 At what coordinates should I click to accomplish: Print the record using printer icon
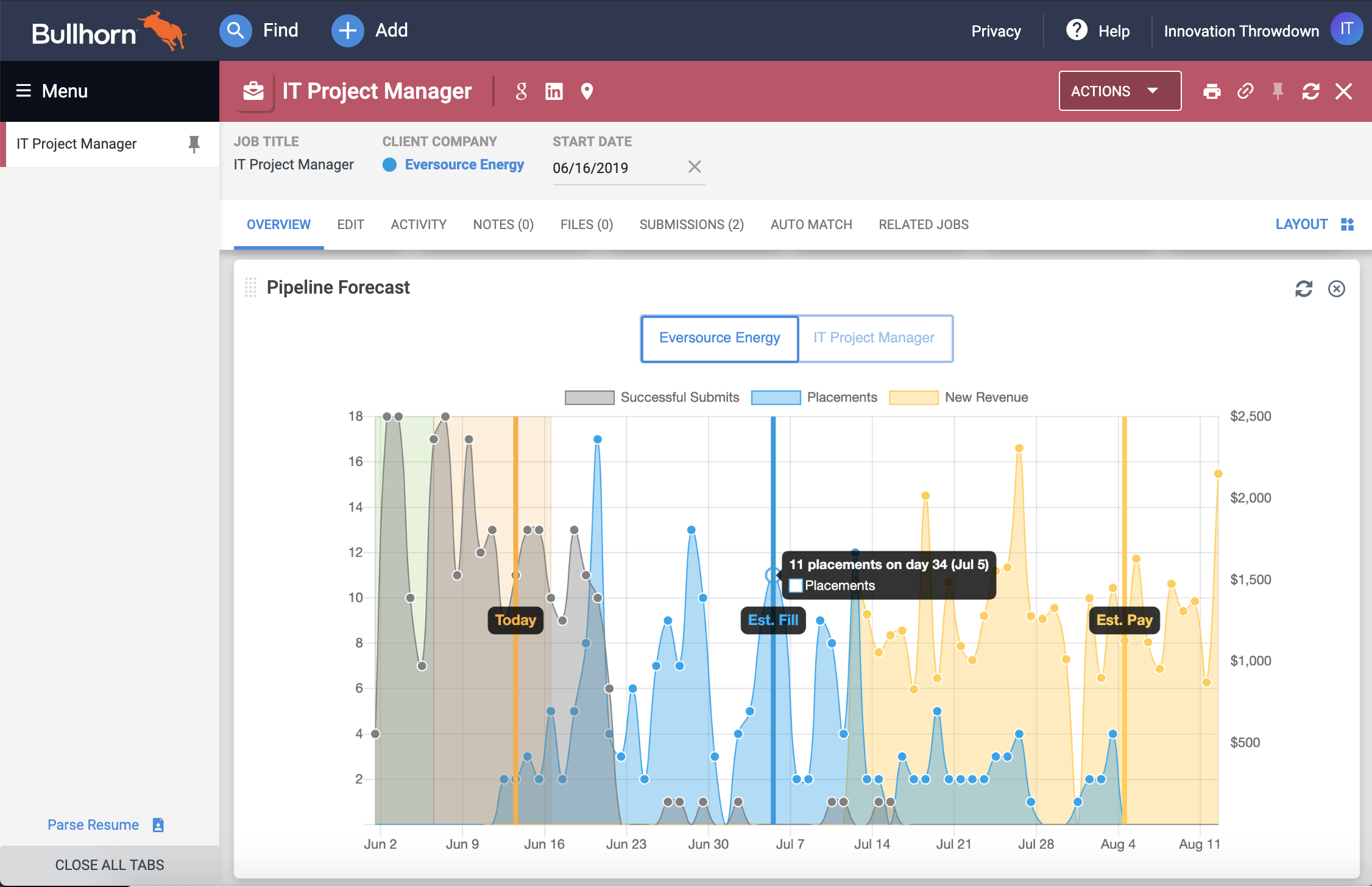coord(1212,91)
